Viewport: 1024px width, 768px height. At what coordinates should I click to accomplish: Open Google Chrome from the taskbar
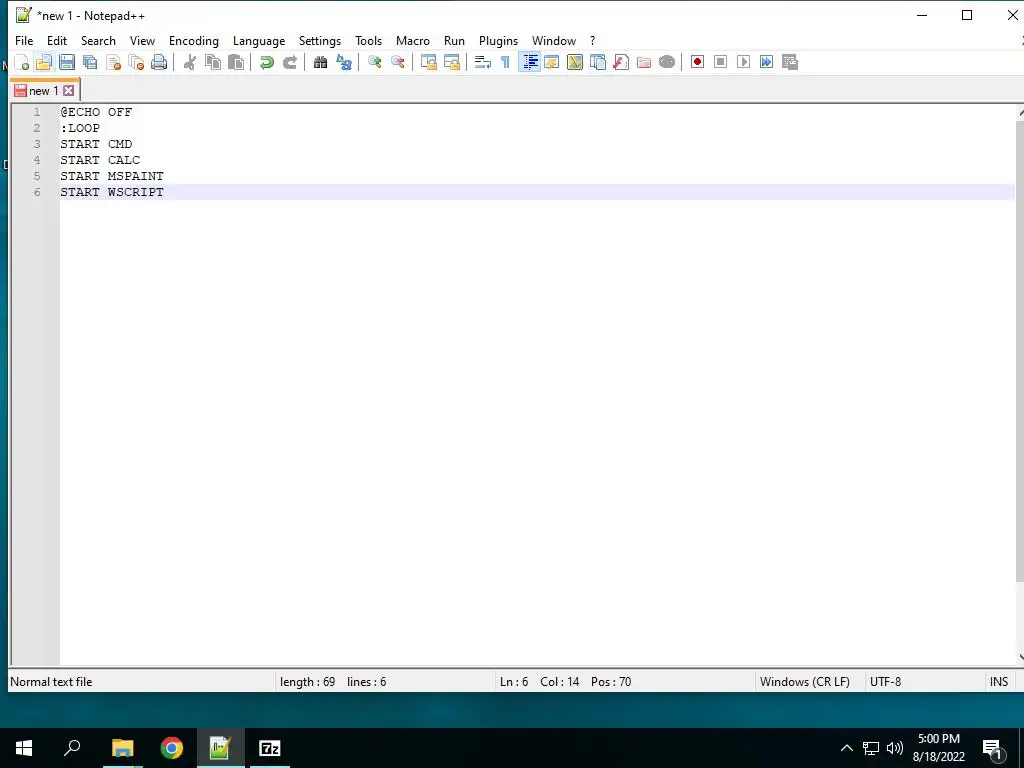(x=172, y=748)
